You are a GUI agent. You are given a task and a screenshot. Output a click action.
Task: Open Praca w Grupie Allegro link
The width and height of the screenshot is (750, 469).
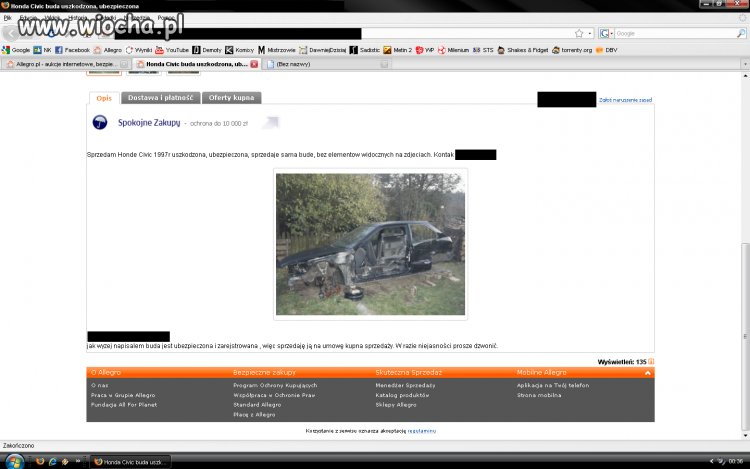pos(123,395)
